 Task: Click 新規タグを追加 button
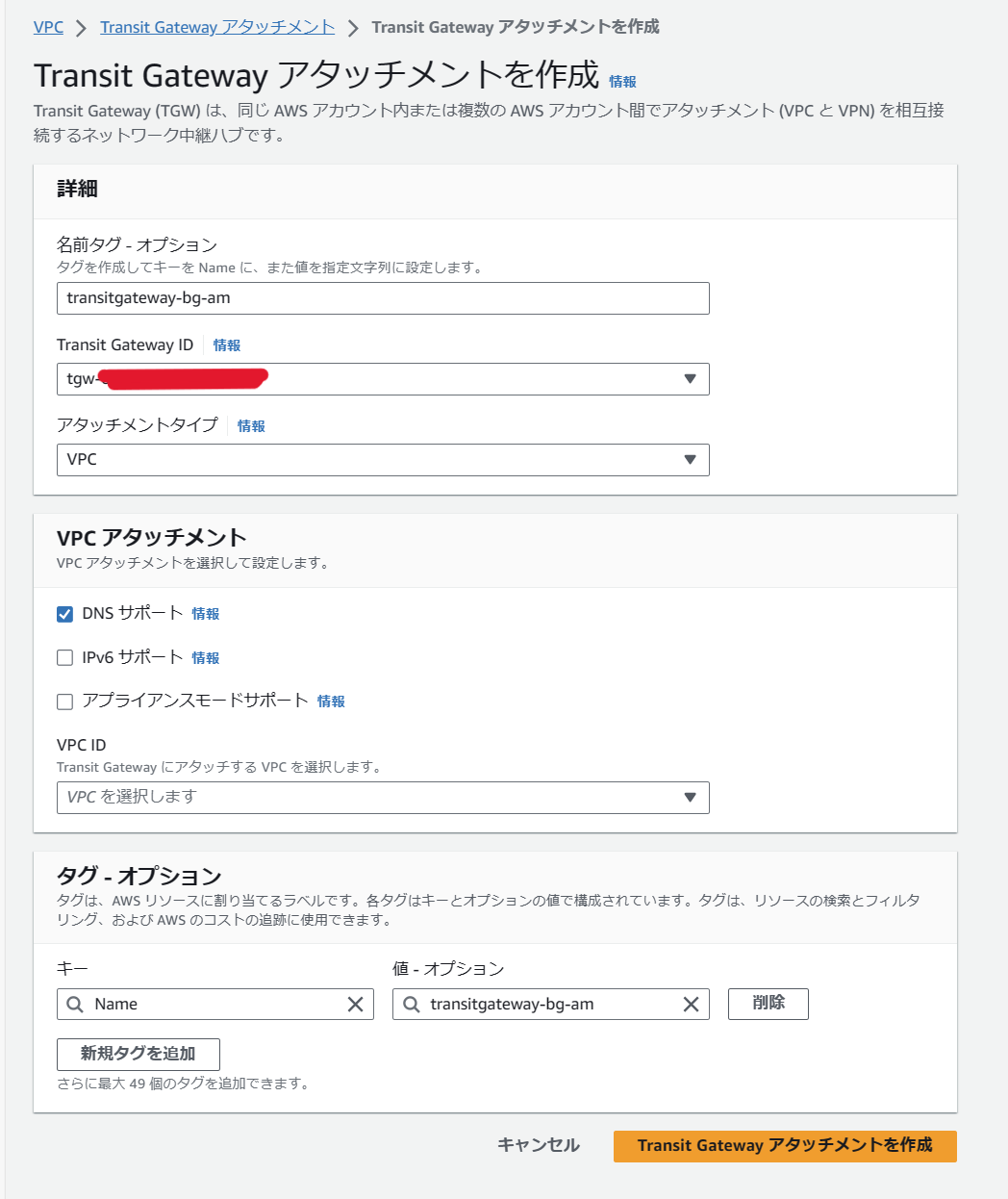click(x=139, y=1055)
